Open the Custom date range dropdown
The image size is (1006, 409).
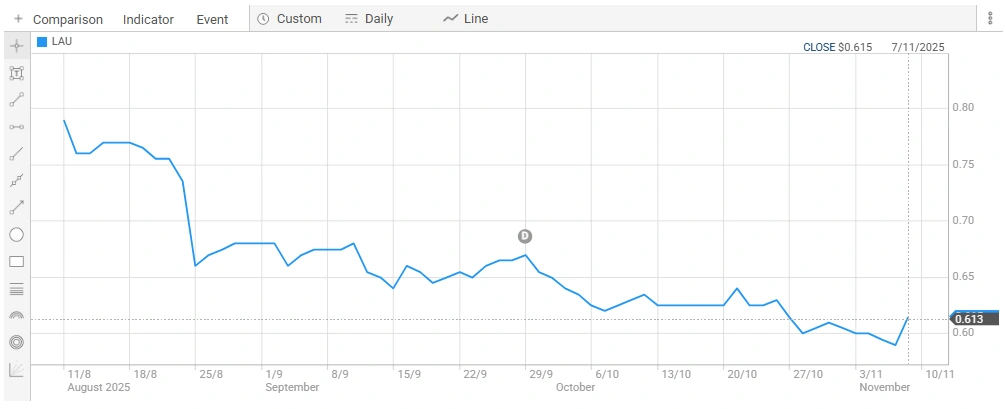pos(289,19)
